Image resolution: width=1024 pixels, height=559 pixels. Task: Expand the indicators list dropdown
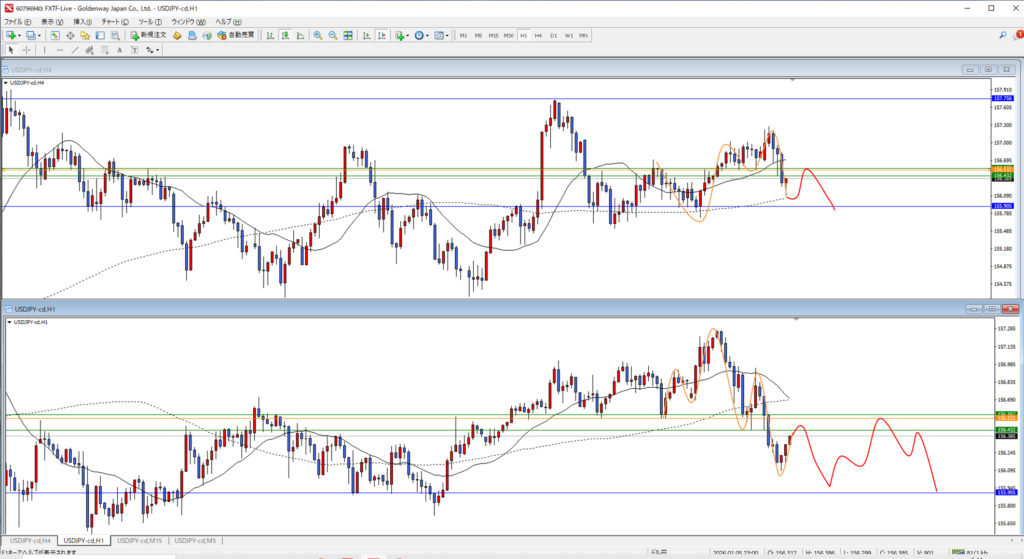point(407,35)
